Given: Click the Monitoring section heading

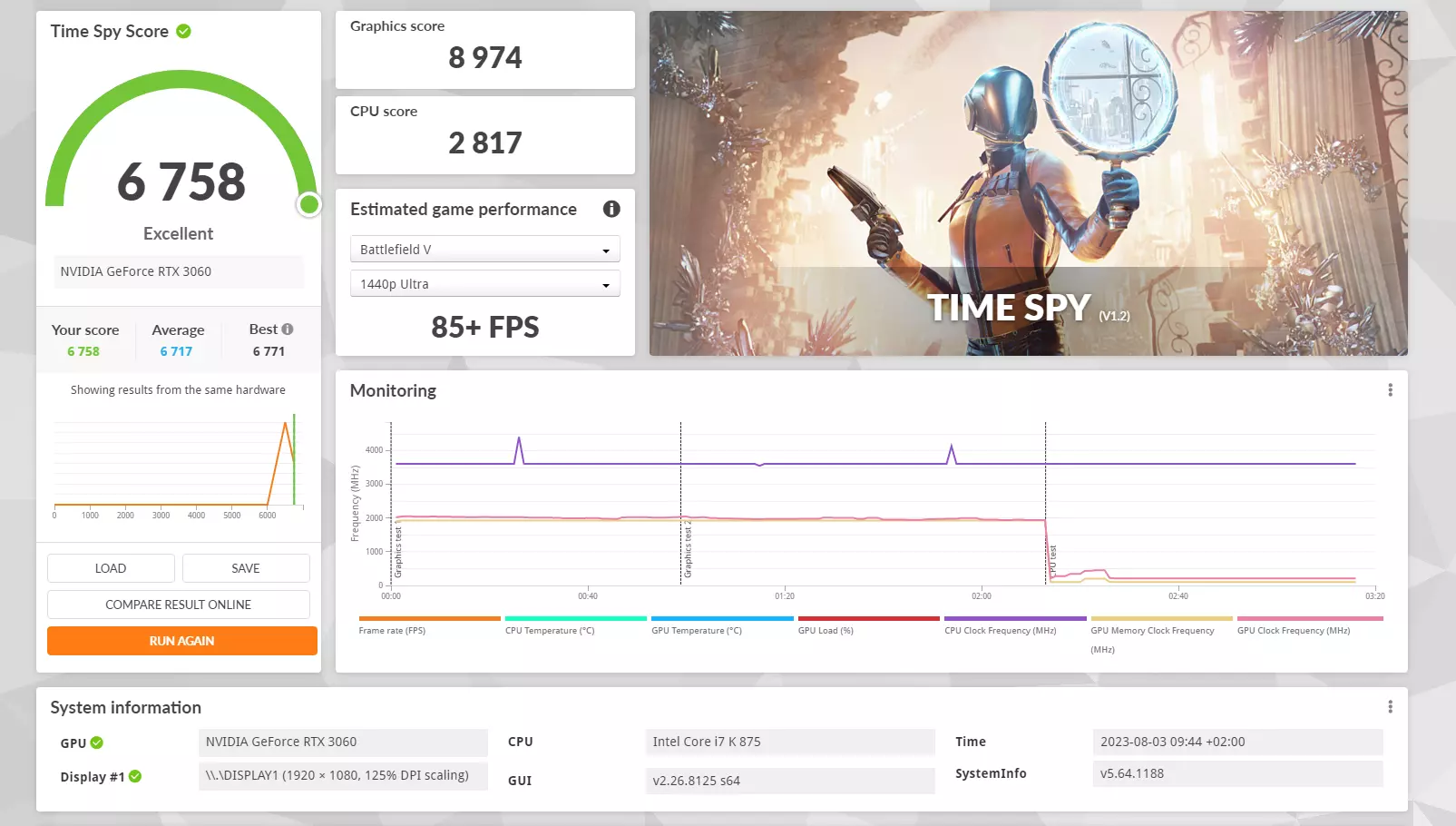Looking at the screenshot, I should [393, 390].
